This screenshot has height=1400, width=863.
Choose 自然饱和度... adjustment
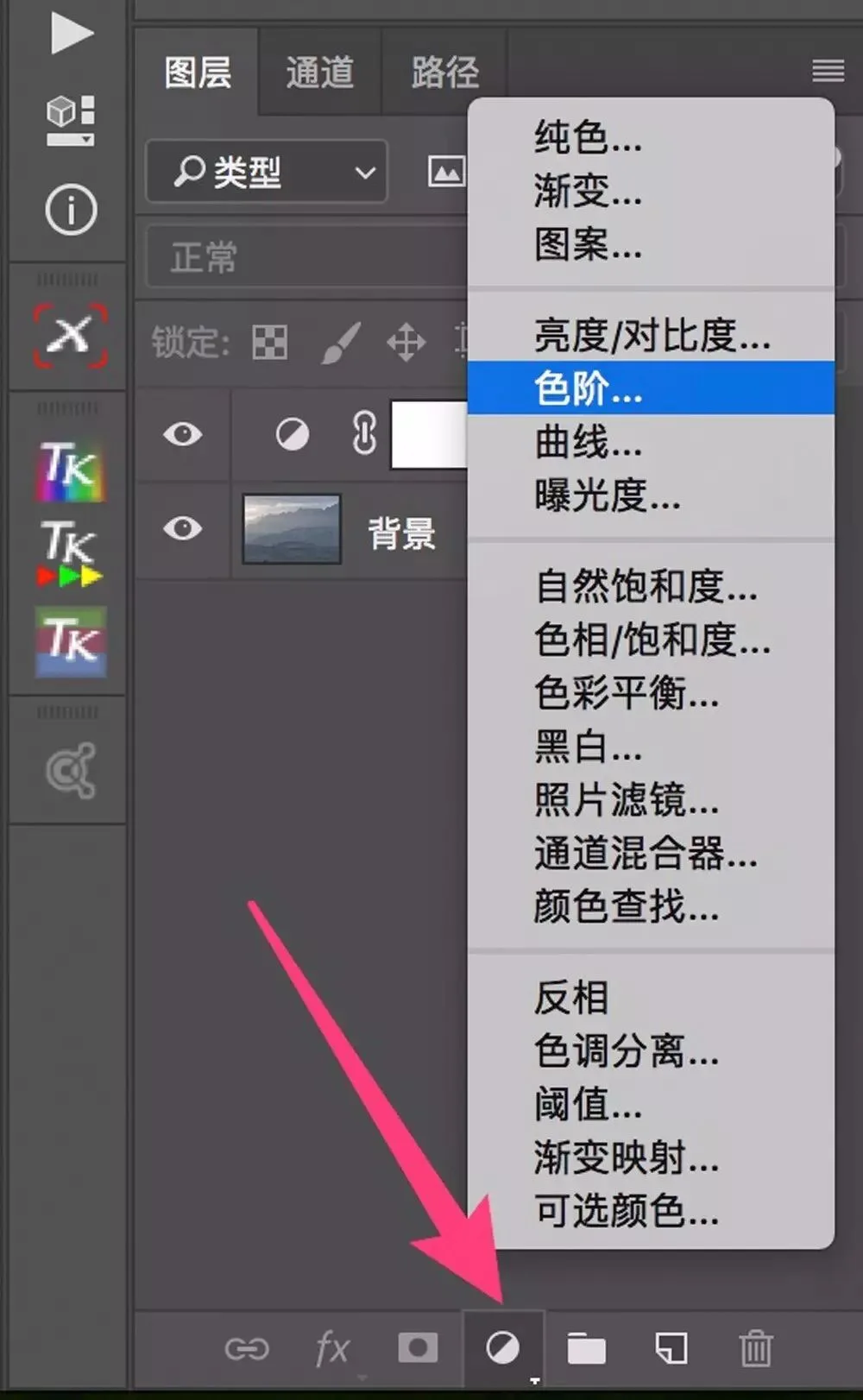click(651, 586)
